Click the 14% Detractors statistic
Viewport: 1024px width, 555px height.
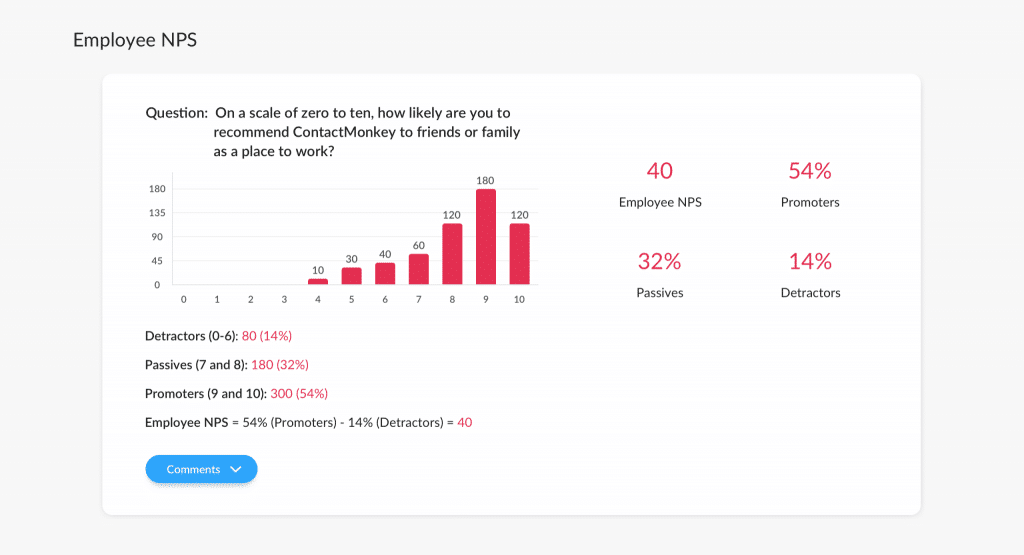click(x=810, y=262)
